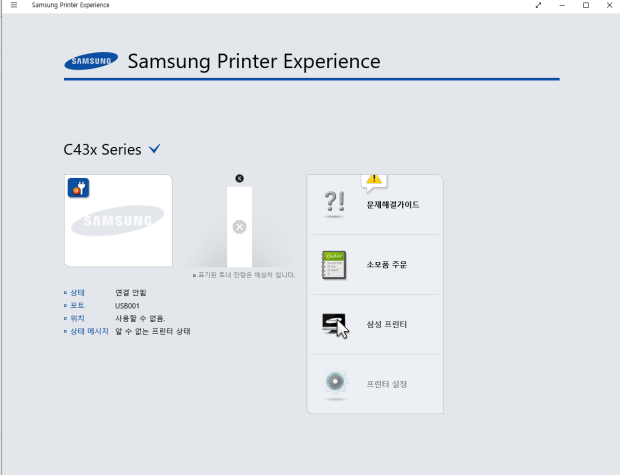Open 소모품 주문 via the notepad icon

[x=335, y=265]
